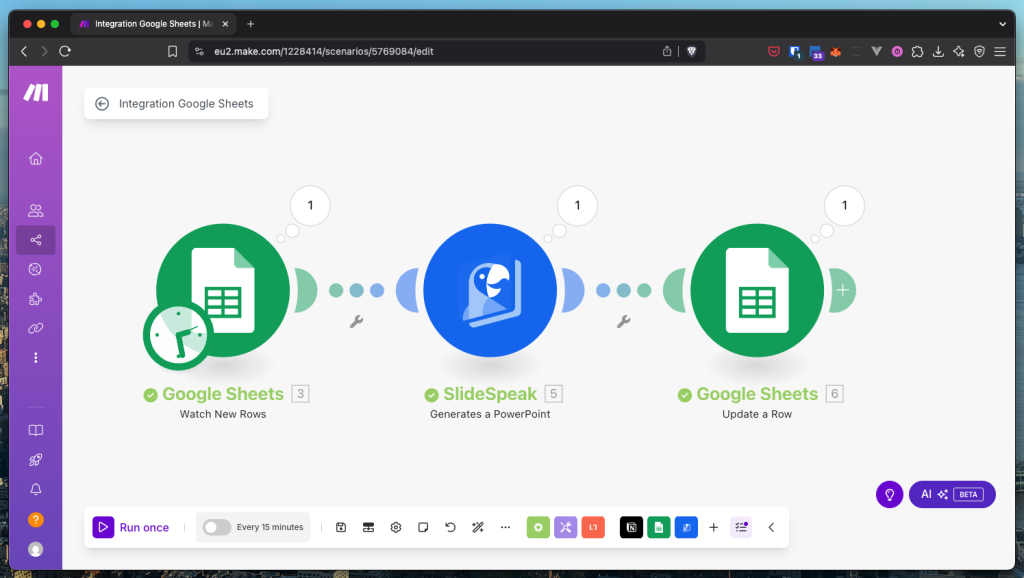Click the Notion favorite app icon

632,527
